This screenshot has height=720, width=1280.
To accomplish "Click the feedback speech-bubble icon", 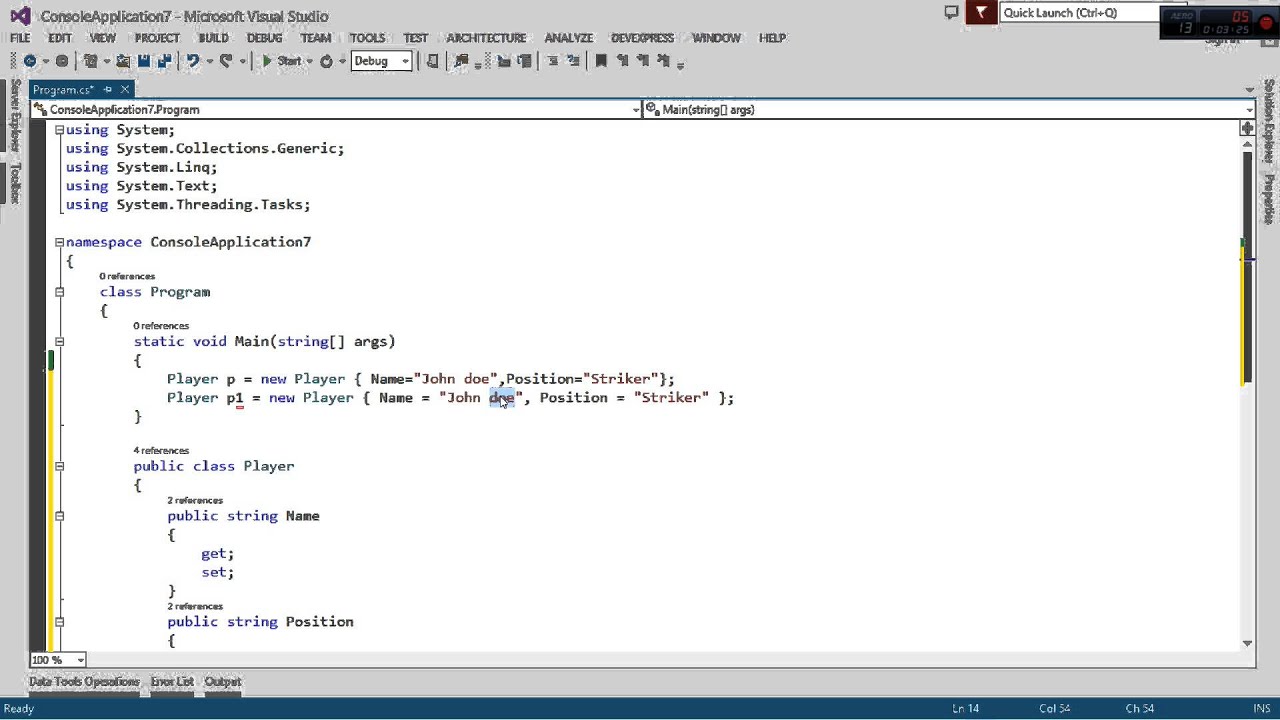I will click(952, 13).
